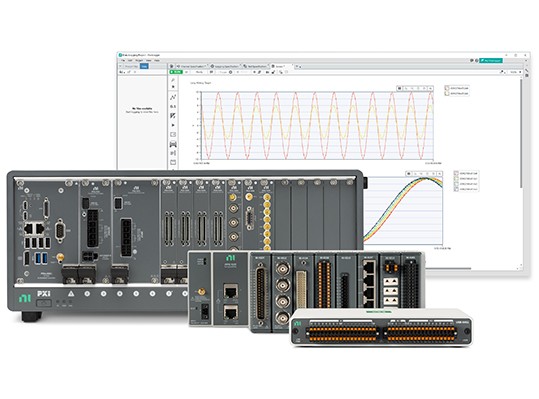Start the test with the green RUN button
This screenshot has width=539, height=399.
176,72
